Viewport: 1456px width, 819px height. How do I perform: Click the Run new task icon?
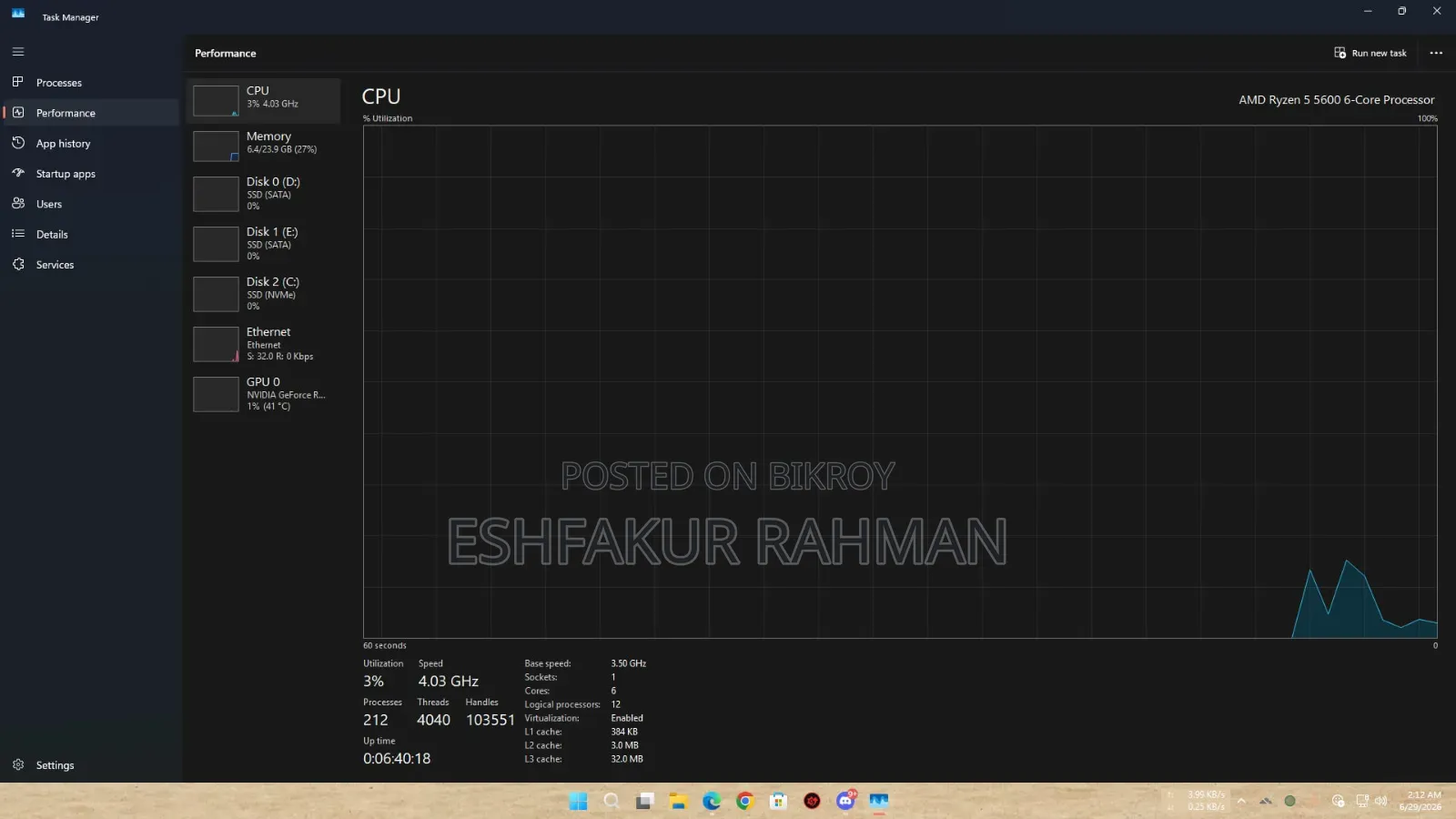tap(1340, 53)
